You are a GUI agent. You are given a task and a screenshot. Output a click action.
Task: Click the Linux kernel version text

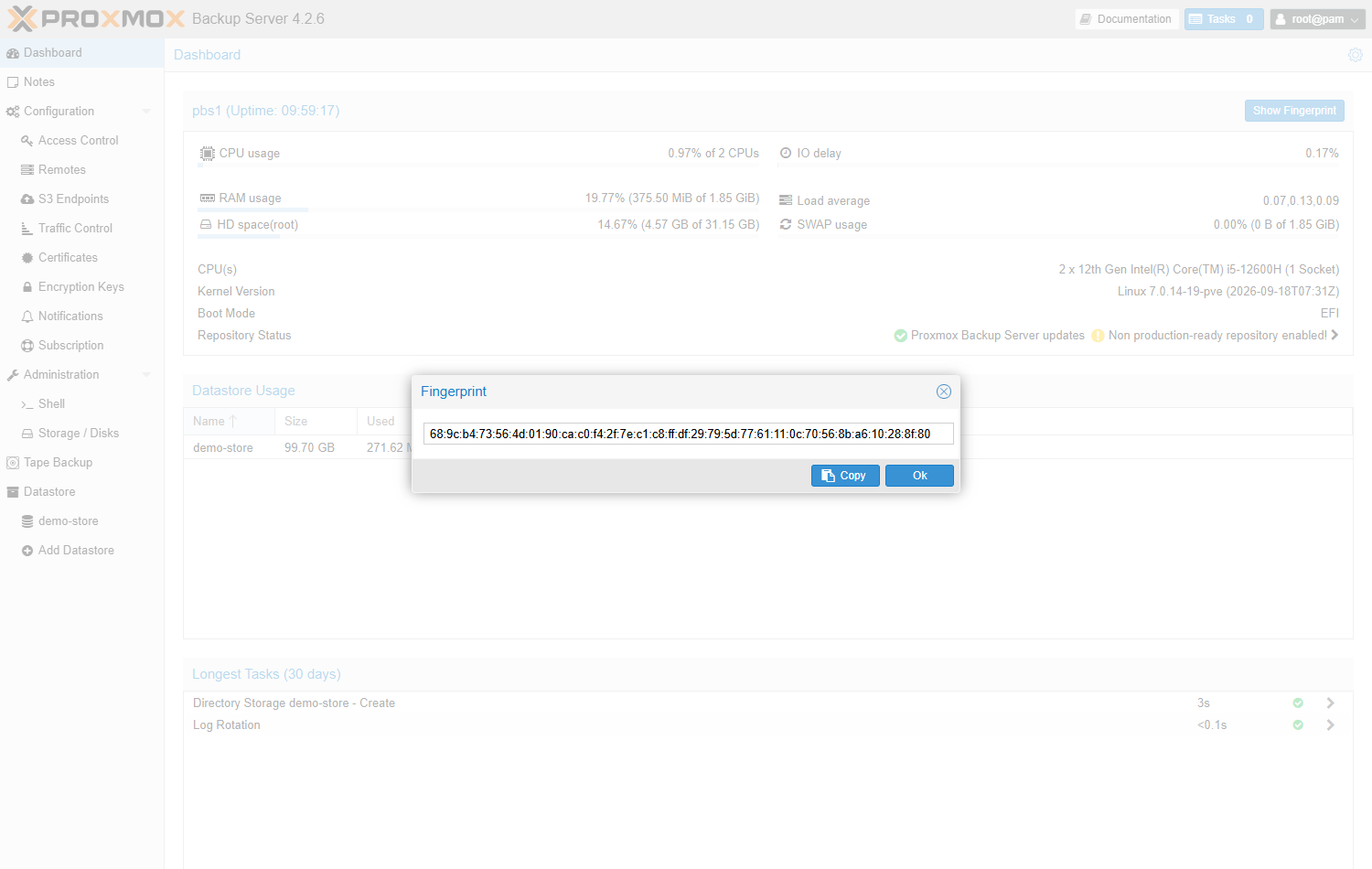click(1228, 292)
